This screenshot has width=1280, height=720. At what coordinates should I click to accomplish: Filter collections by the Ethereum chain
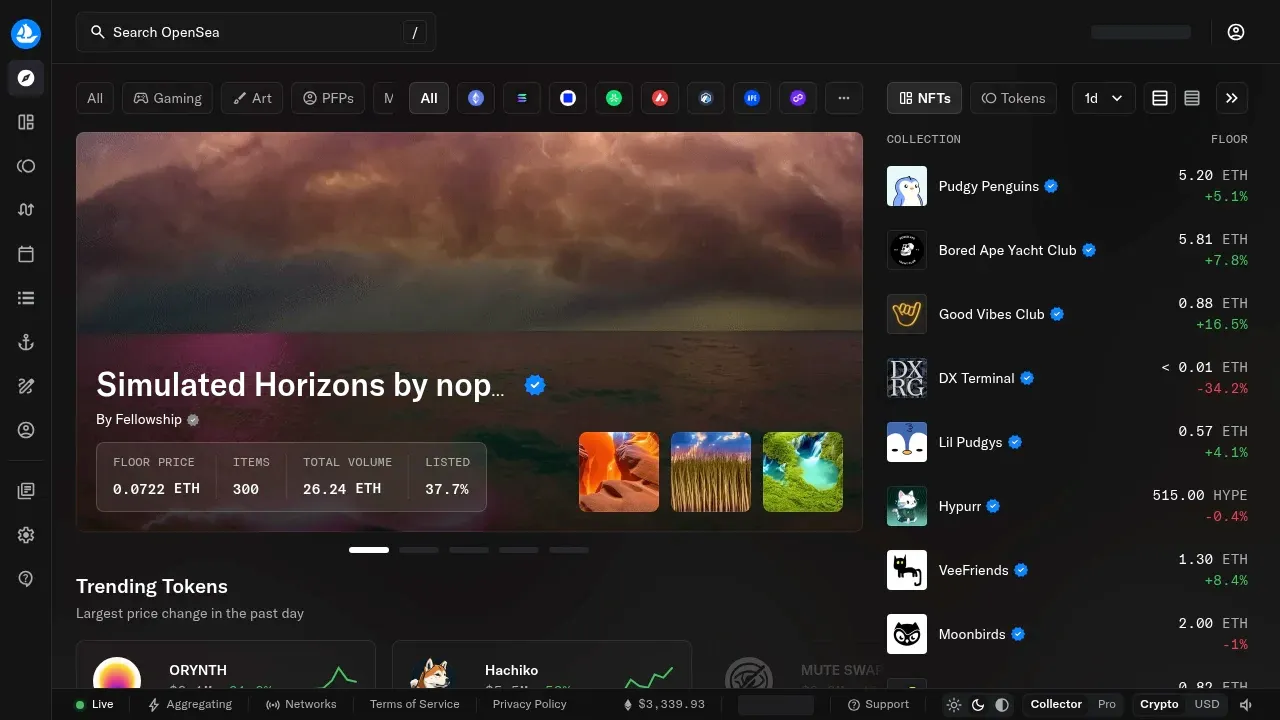[x=476, y=98]
